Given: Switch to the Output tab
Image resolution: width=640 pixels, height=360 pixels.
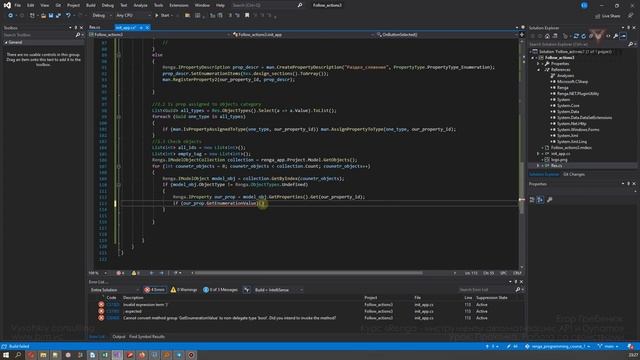Looking at the screenshot, I should tap(119, 337).
